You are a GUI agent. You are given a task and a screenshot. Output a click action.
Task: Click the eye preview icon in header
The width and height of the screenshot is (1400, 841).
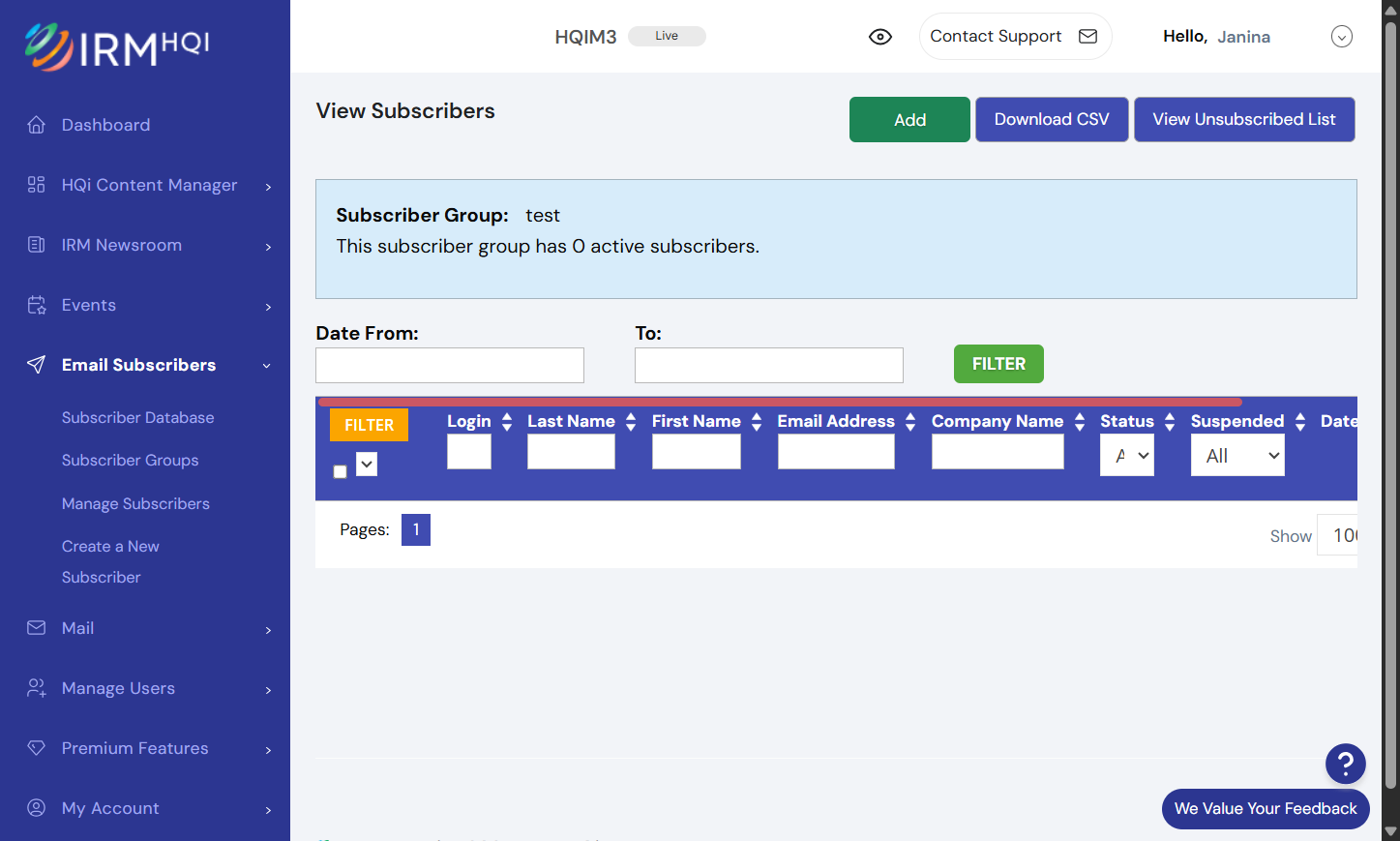click(880, 37)
